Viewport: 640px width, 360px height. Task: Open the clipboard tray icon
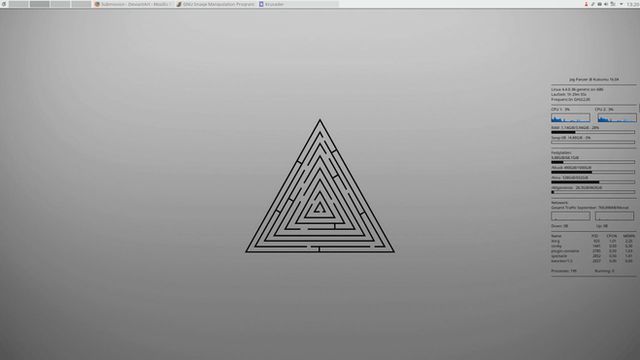(x=593, y=4)
